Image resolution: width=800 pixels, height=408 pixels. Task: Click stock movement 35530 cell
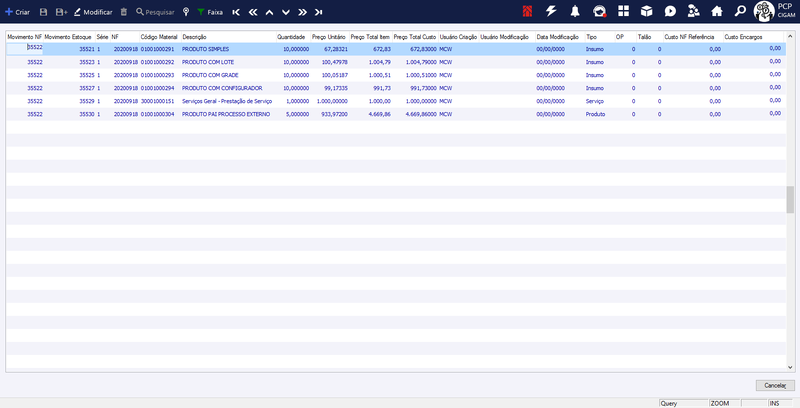[87, 114]
